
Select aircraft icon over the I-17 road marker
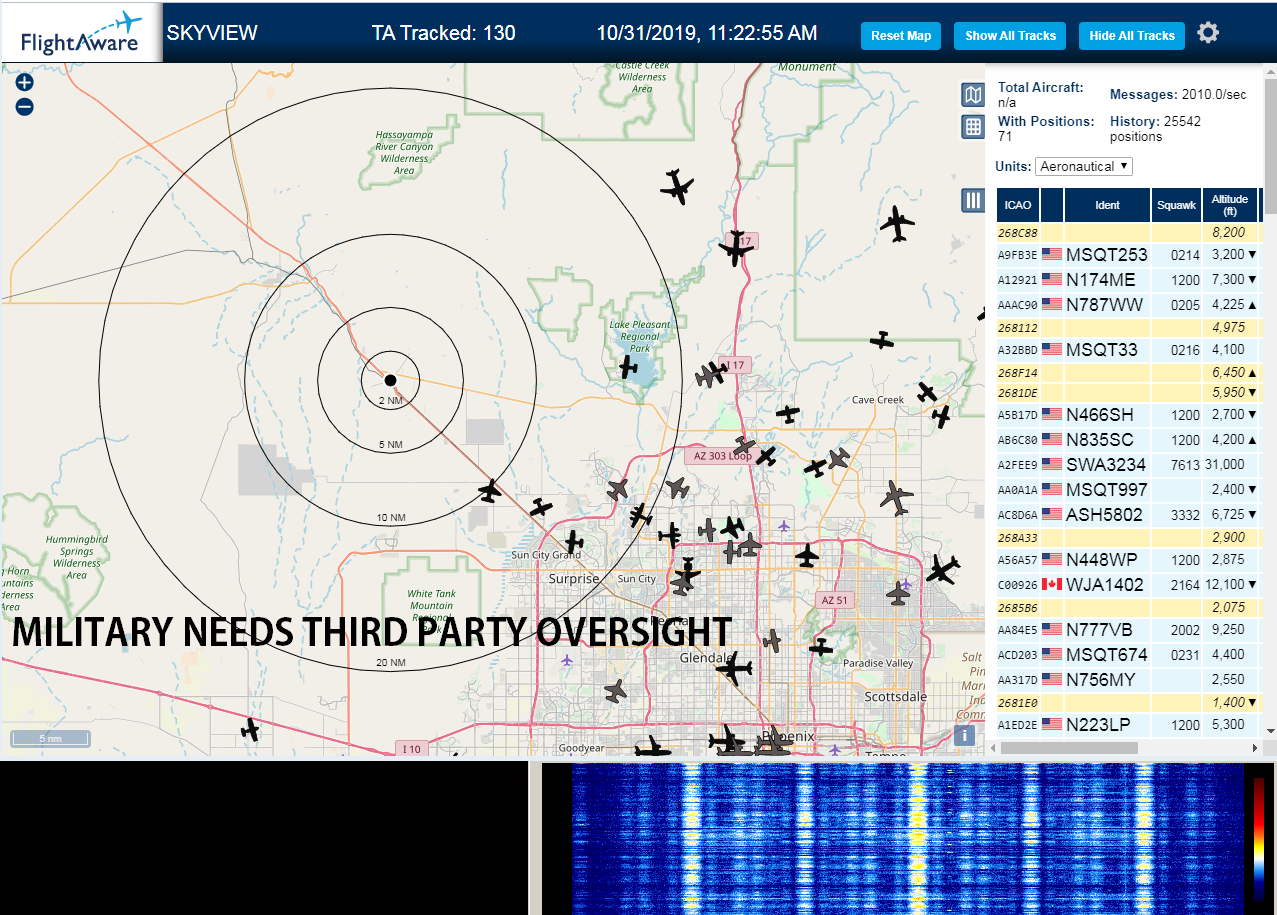pyautogui.click(x=735, y=248)
